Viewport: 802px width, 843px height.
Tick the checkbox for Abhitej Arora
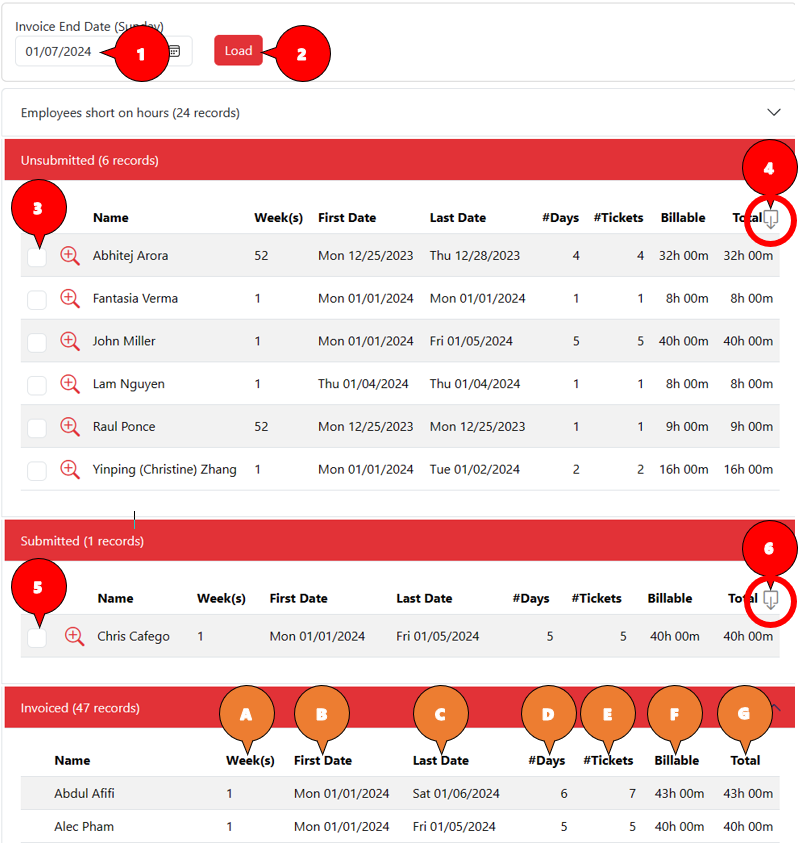[37, 257]
